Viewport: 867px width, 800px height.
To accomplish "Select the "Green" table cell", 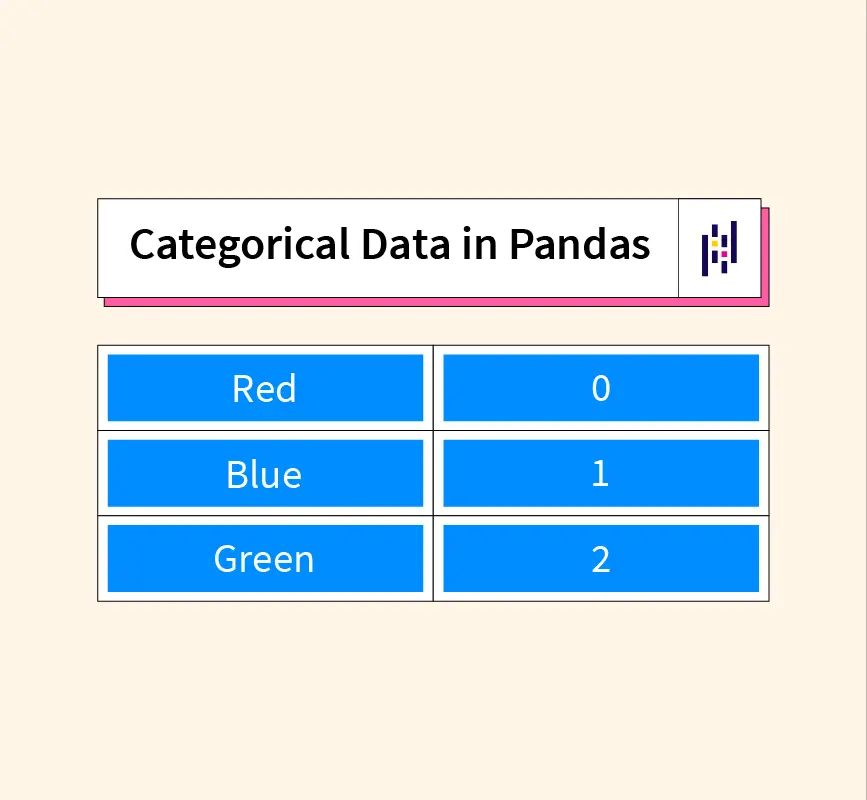I will (265, 558).
